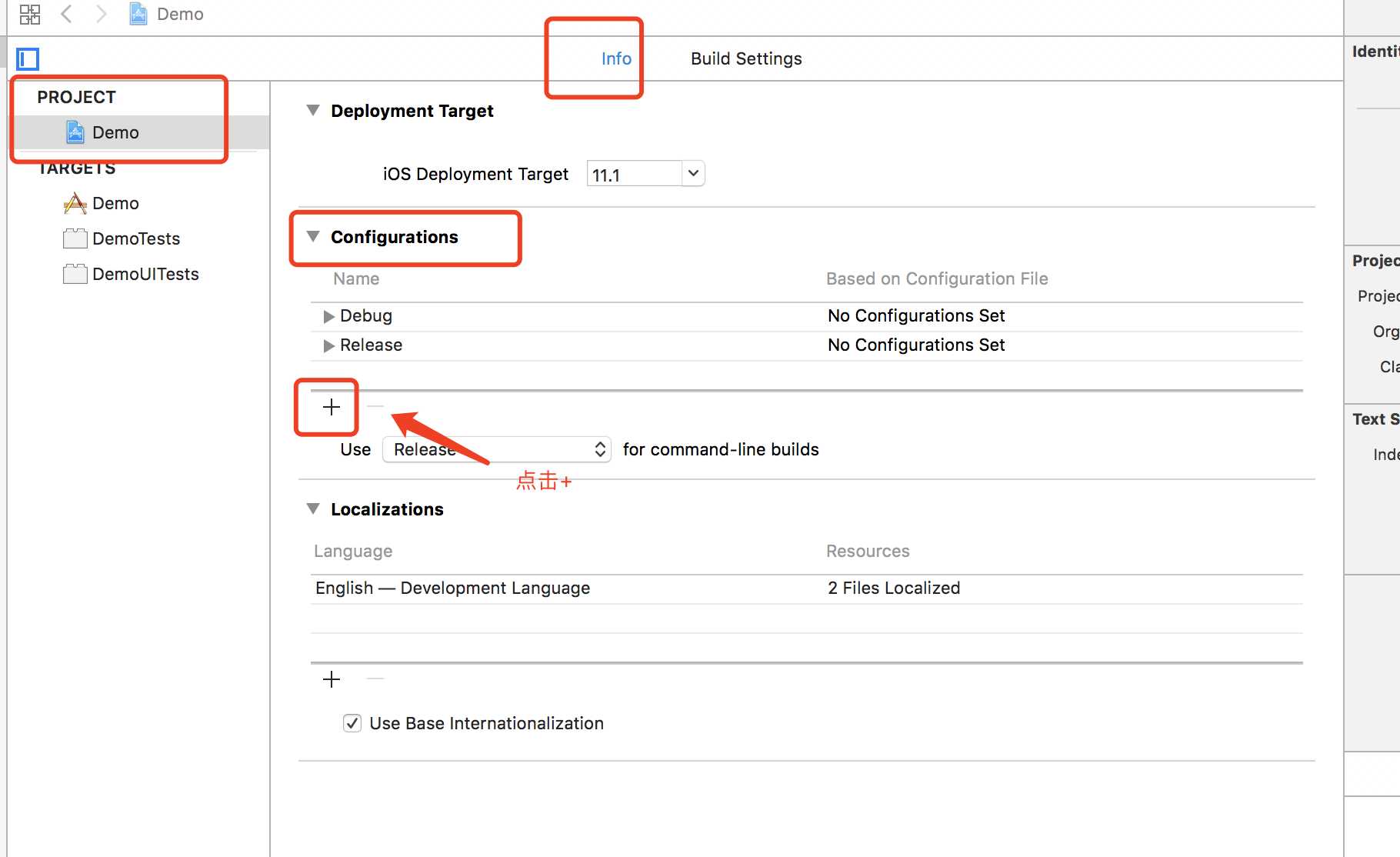
Task: Click the 2 Files Localized cell
Action: pos(894,588)
